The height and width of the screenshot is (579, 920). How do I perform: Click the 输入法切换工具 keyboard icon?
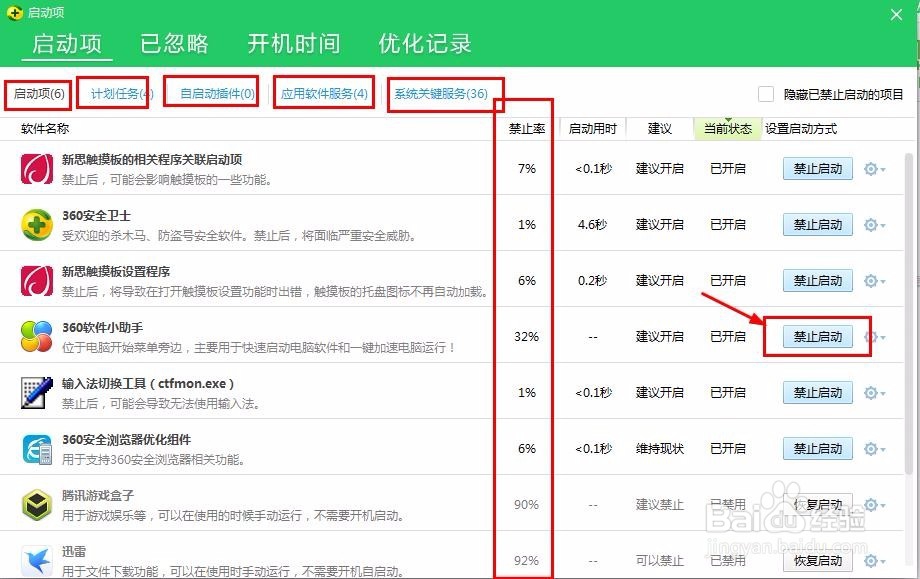point(37,392)
